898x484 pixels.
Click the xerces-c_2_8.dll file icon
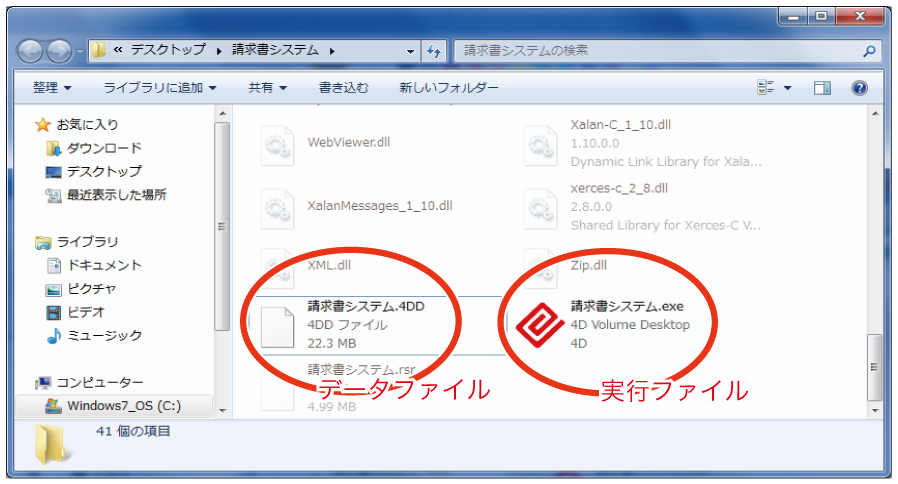541,208
